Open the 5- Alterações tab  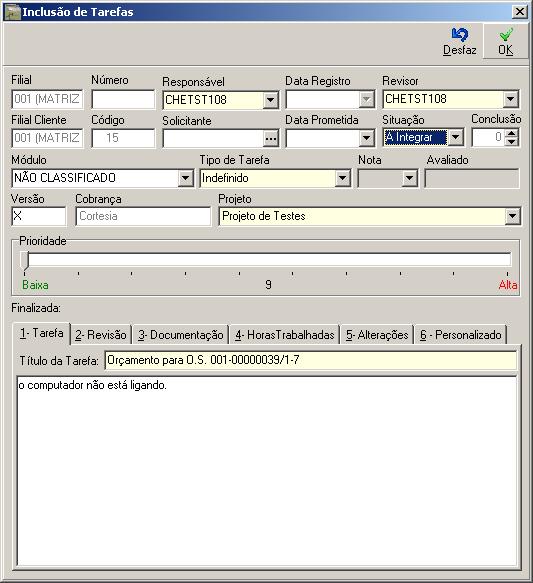377,335
